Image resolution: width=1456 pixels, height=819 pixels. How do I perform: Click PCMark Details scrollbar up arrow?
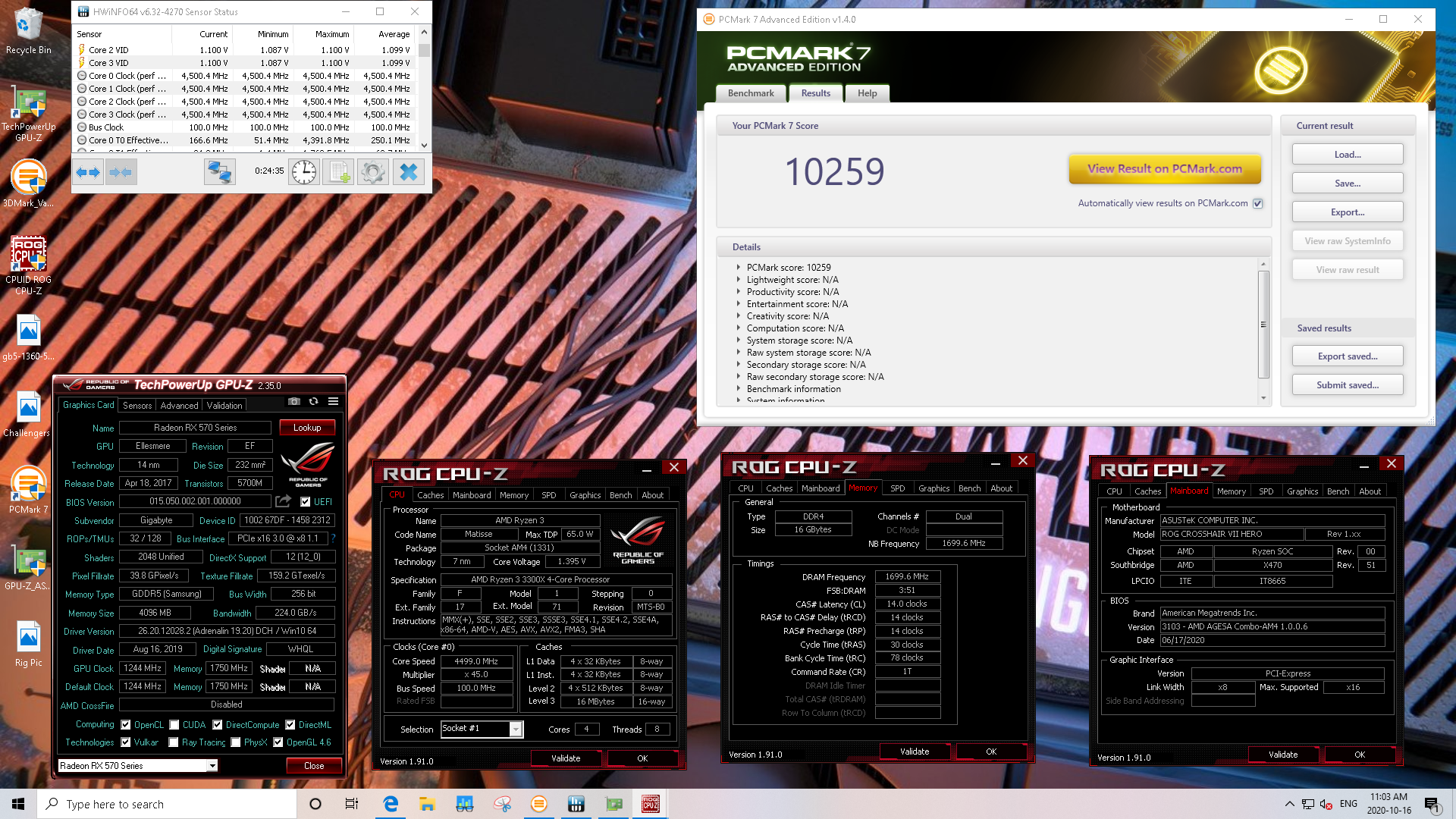(1263, 265)
